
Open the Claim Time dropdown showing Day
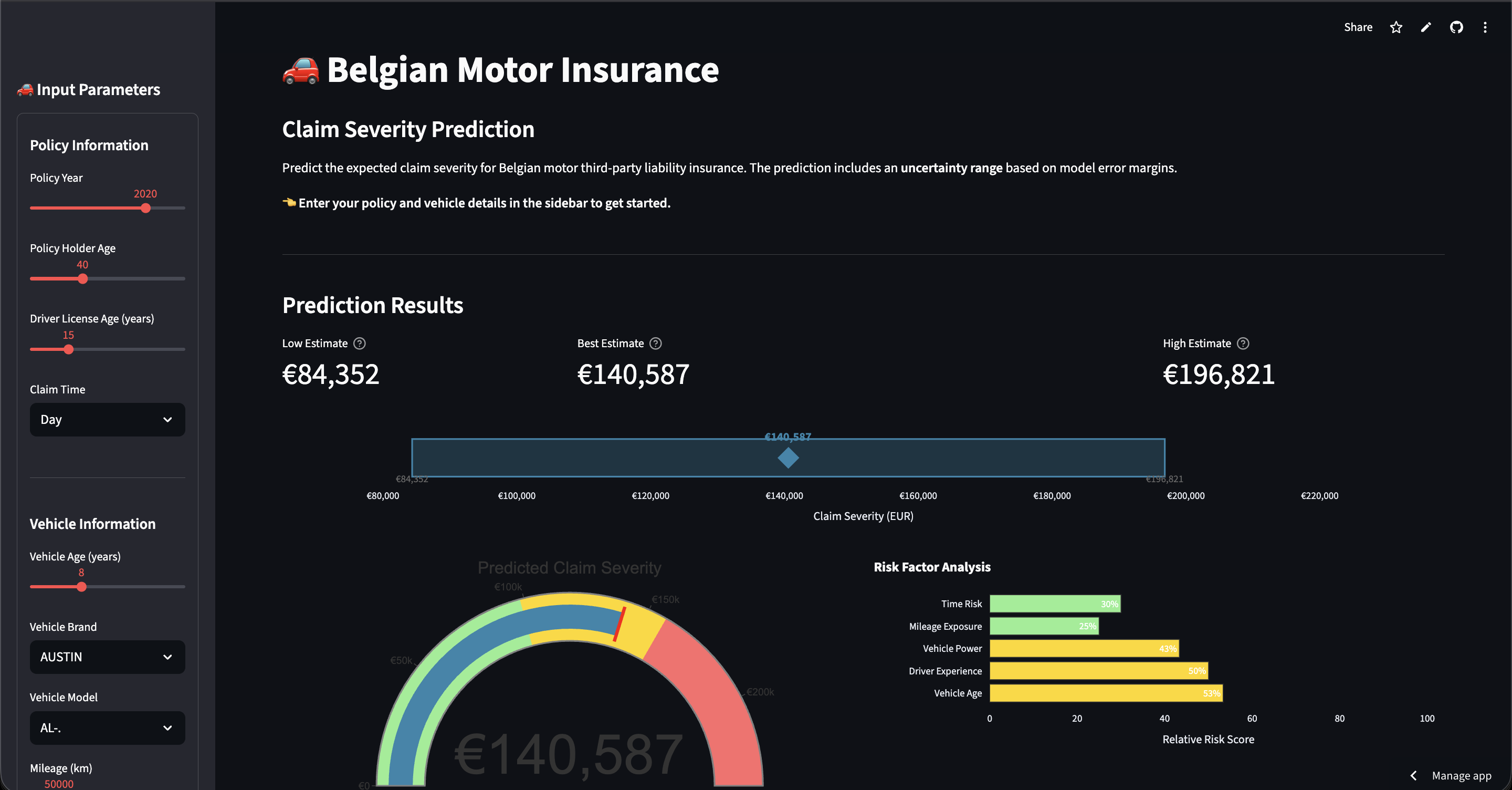[107, 419]
